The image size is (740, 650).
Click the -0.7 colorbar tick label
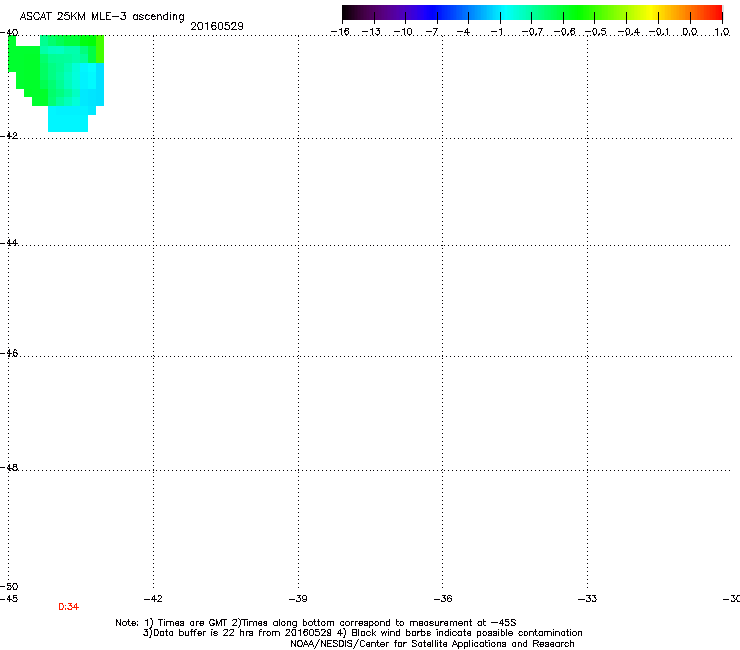(532, 32)
